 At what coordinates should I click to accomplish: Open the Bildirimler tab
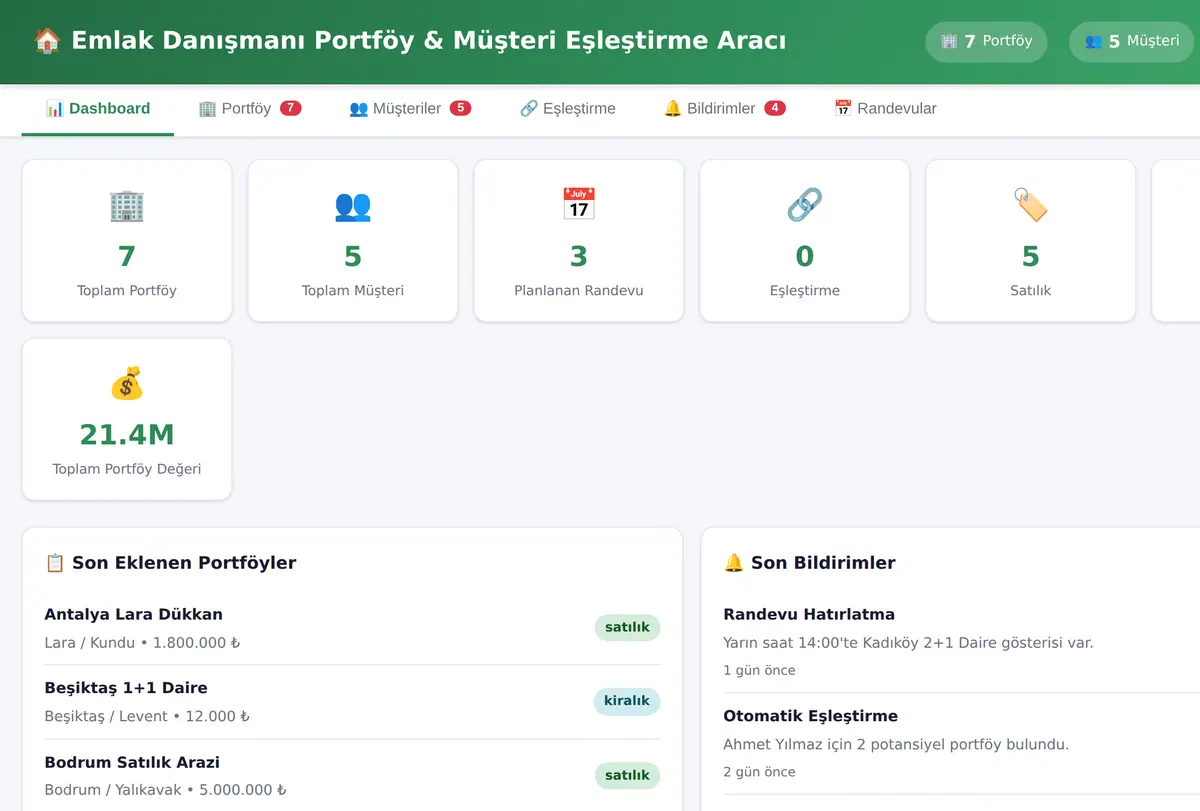725,109
